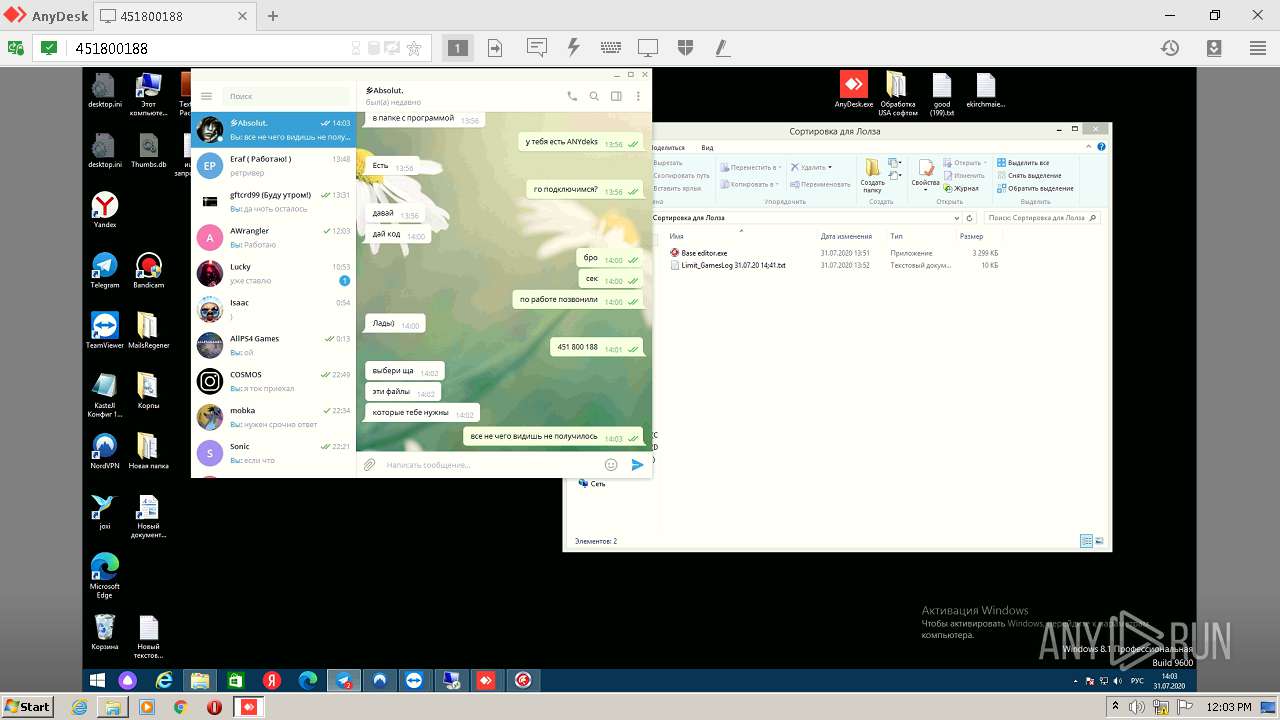Switch to the 451800188 session tab

point(174,16)
